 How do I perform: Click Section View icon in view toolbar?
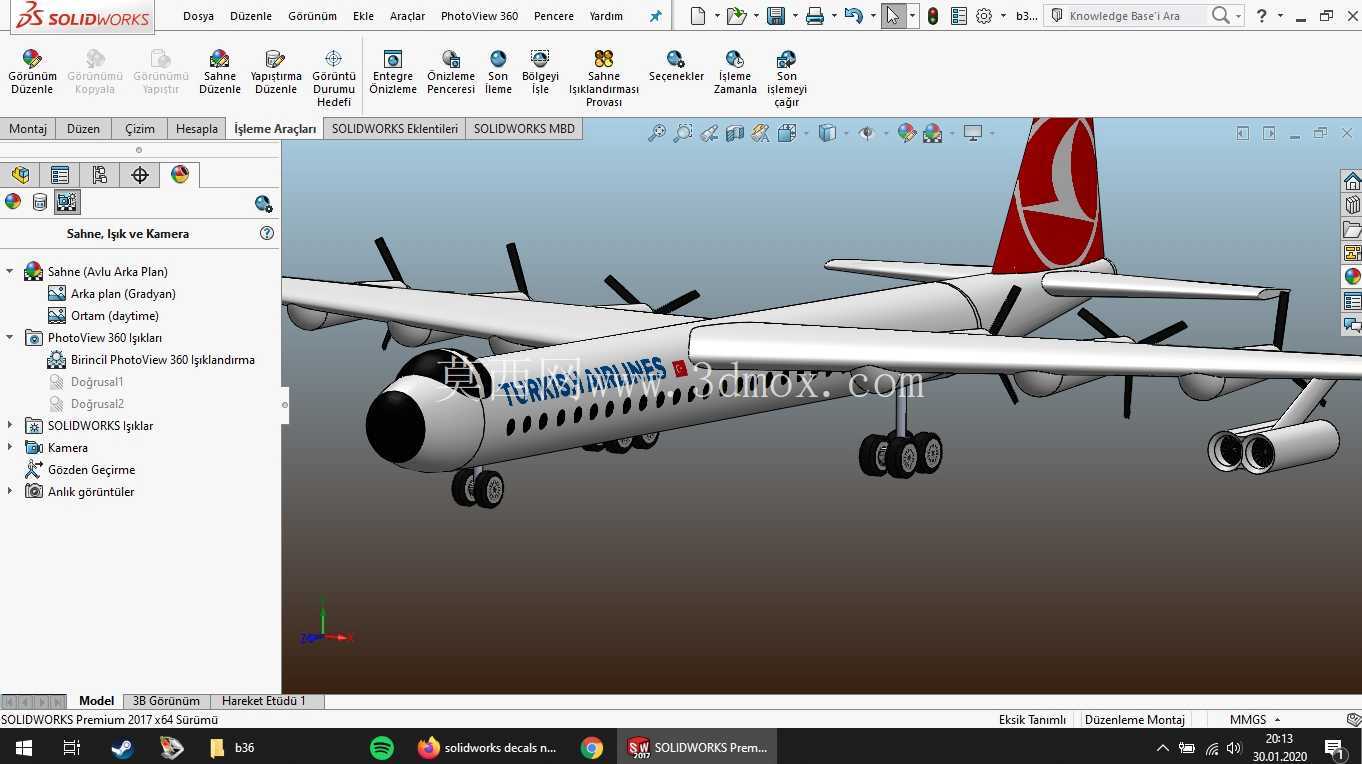735,132
